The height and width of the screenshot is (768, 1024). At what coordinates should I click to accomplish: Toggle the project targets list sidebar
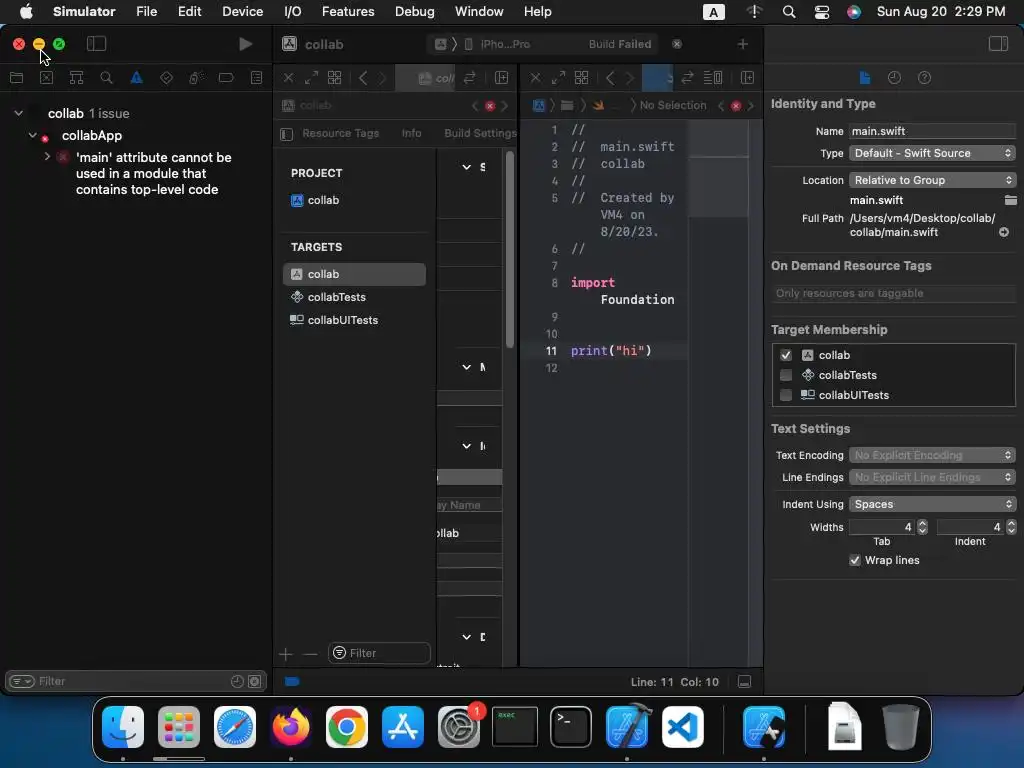coord(286,134)
